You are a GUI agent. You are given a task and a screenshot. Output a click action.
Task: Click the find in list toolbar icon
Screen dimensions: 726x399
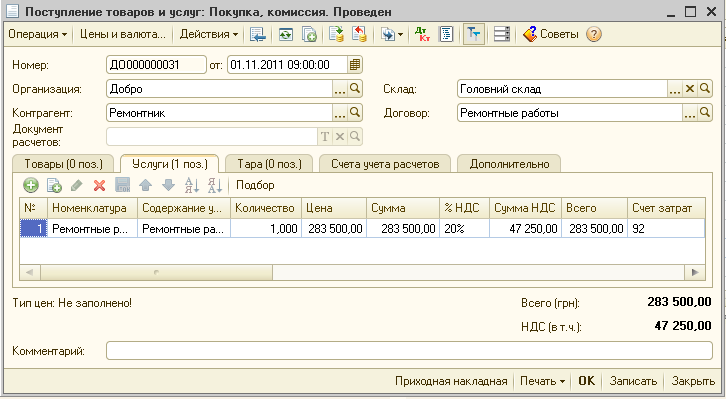click(x=257, y=34)
